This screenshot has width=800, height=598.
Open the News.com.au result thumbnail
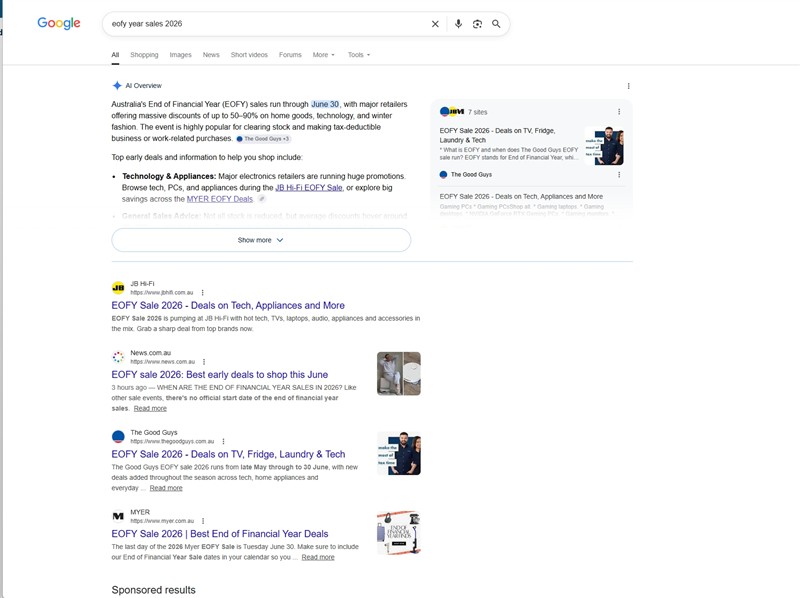[x=399, y=373]
